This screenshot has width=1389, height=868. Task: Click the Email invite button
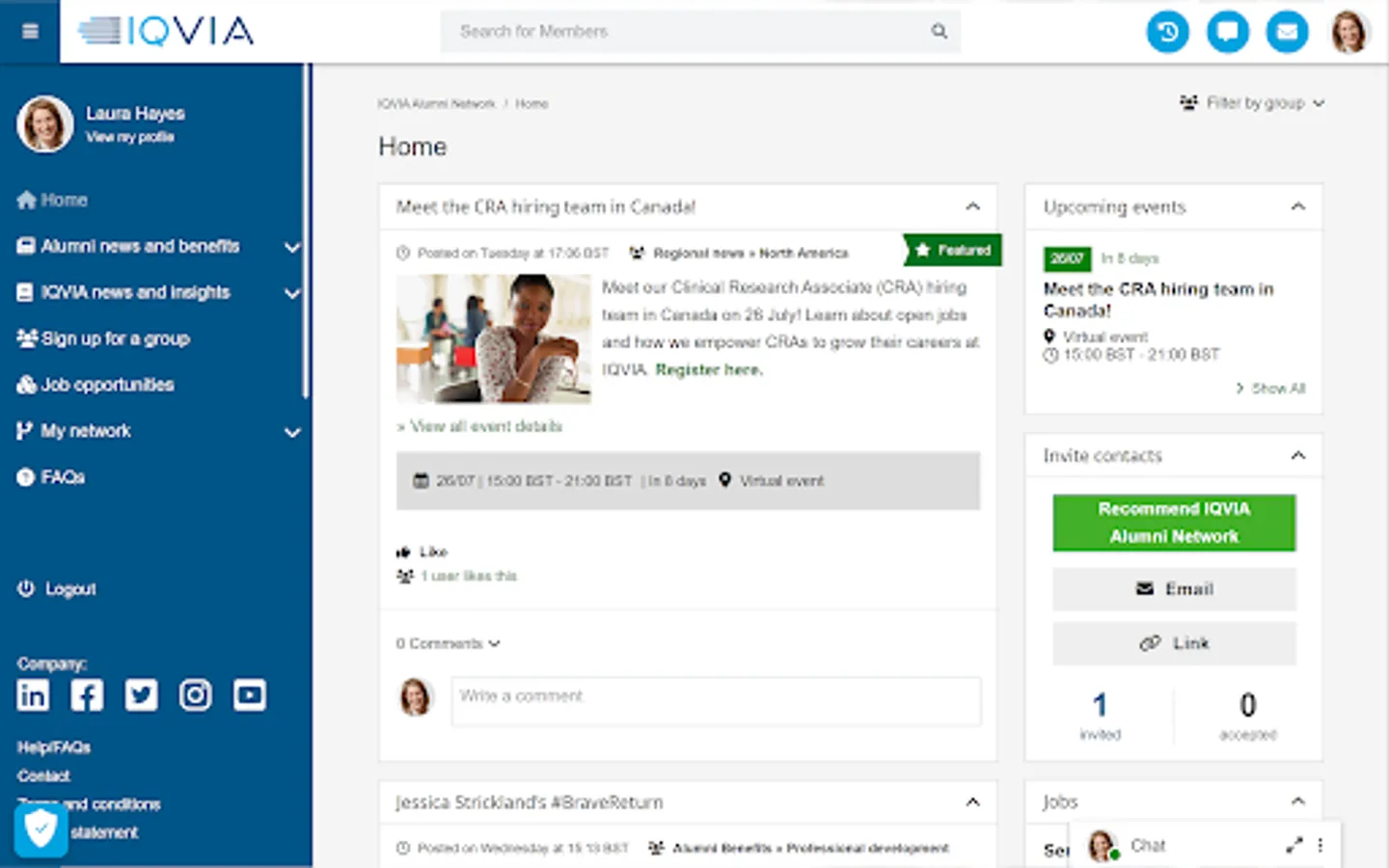pos(1174,588)
